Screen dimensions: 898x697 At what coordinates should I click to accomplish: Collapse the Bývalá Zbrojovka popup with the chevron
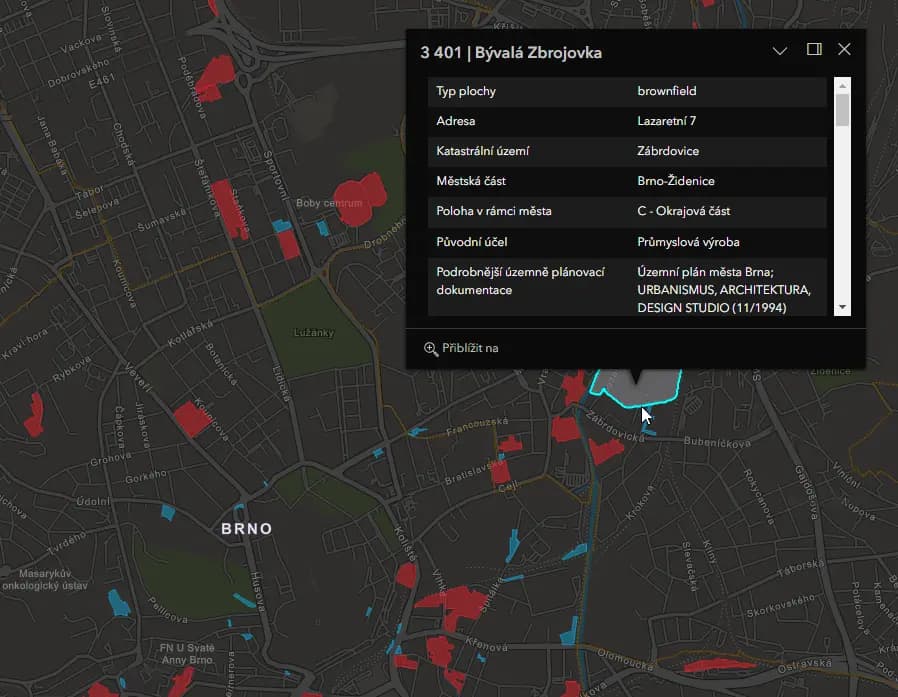pyautogui.click(x=780, y=50)
